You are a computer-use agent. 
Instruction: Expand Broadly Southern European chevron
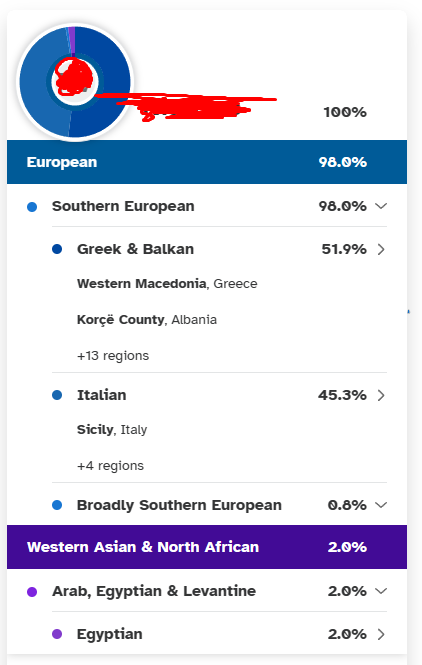[x=381, y=505]
